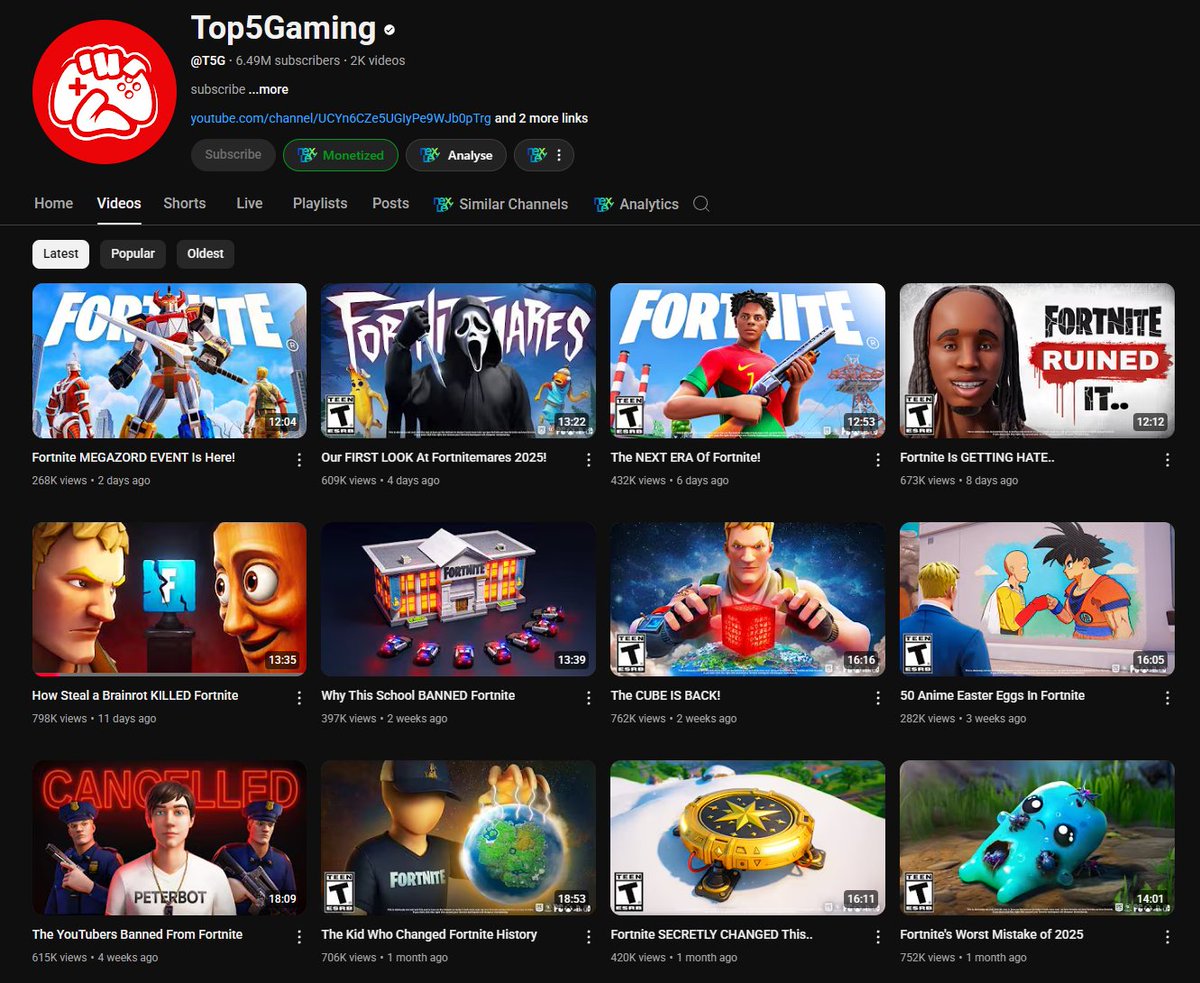Play the Goku anime mural thumbnail
The image size is (1200, 983).
point(1037,599)
